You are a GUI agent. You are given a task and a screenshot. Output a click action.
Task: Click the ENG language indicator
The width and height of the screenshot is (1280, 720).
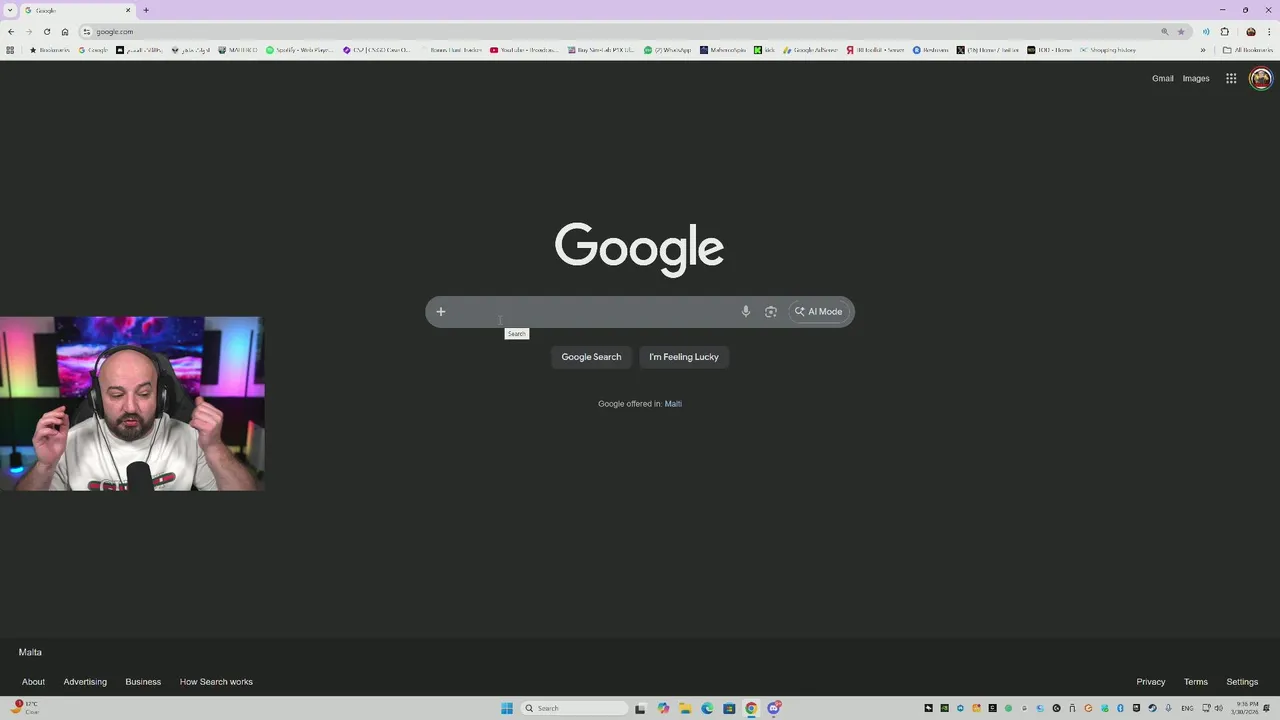click(1187, 708)
